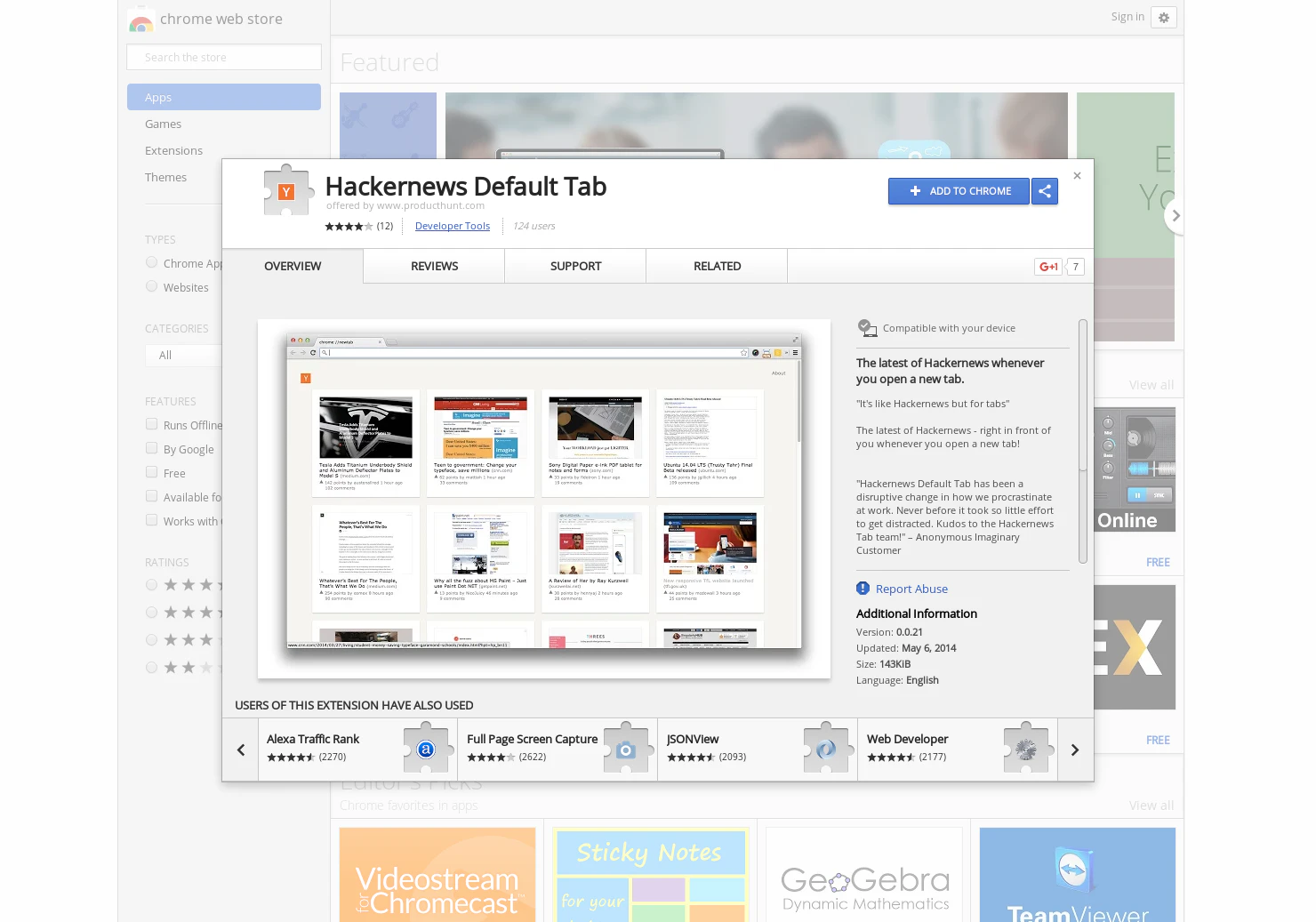Click the star rating of Hackernews Default Tab
1316x922 pixels.
pyautogui.click(x=349, y=227)
